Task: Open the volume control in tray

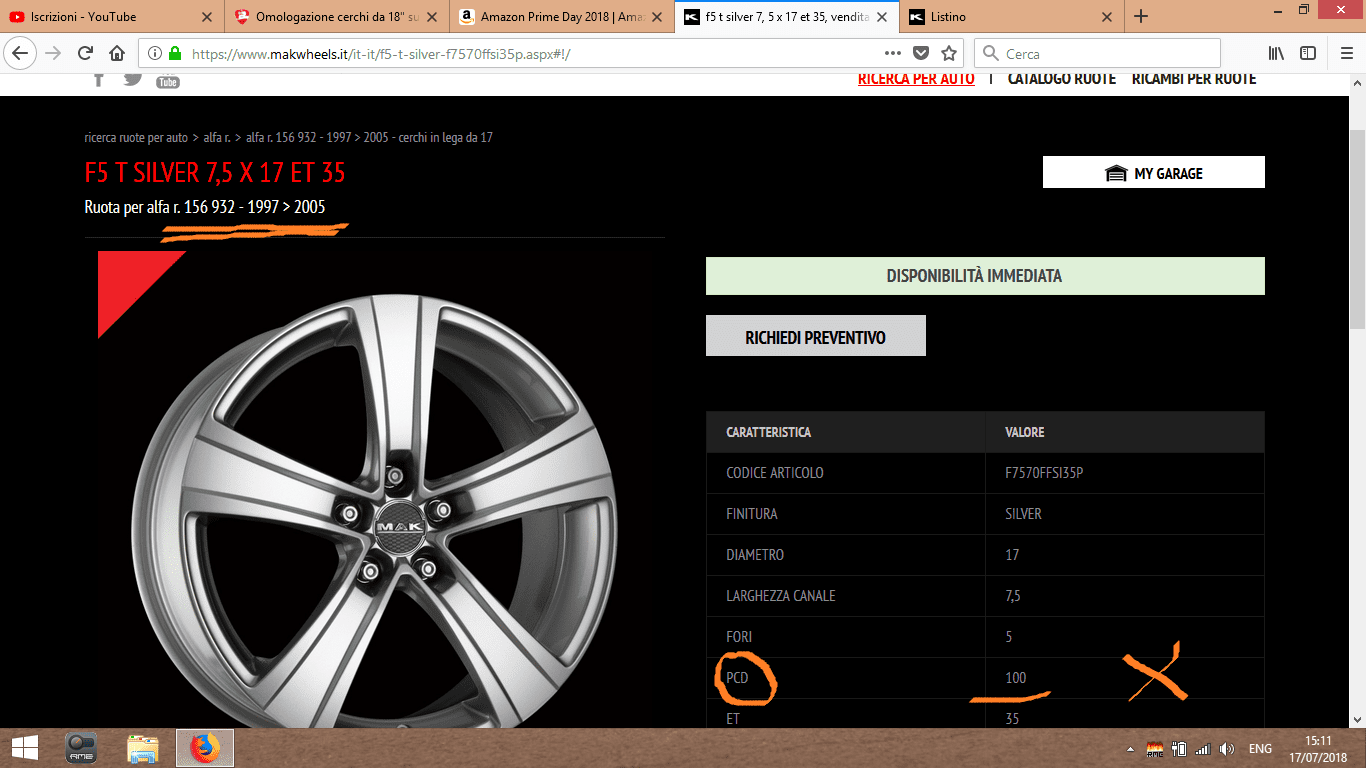Action: [x=1227, y=749]
